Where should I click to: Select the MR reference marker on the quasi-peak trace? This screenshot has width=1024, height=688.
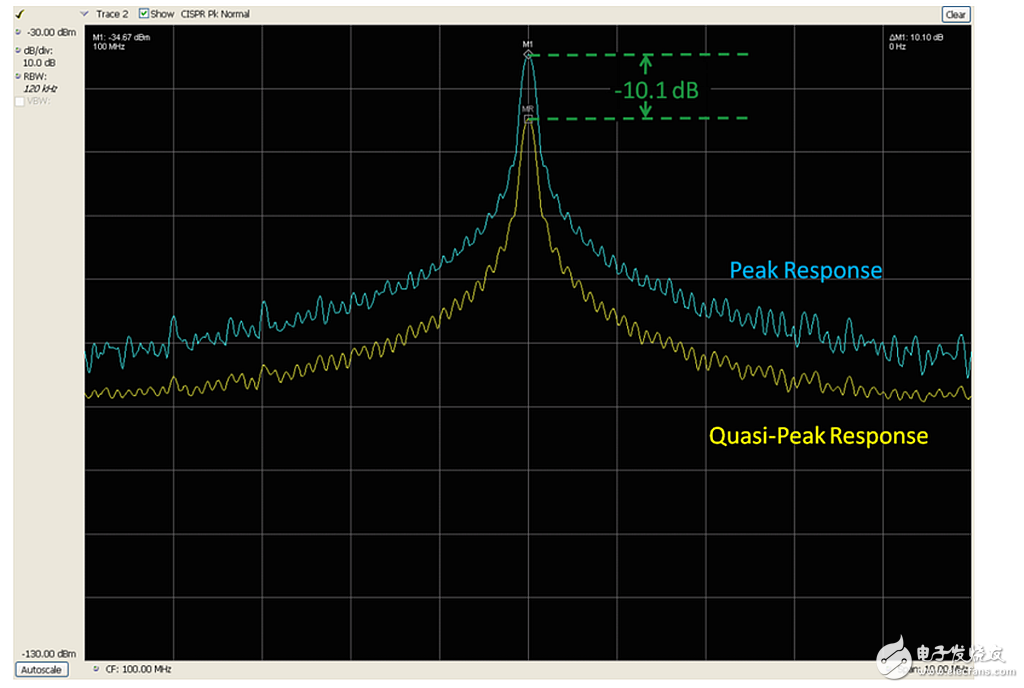528,118
